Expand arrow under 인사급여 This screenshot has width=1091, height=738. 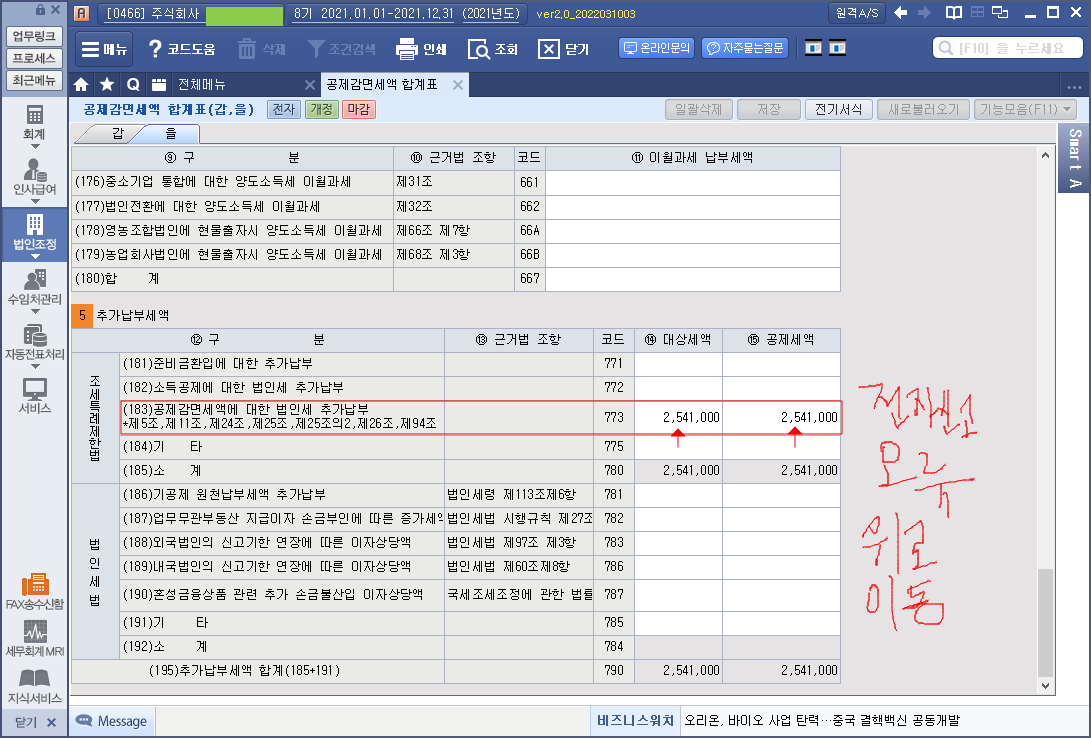(x=34, y=202)
